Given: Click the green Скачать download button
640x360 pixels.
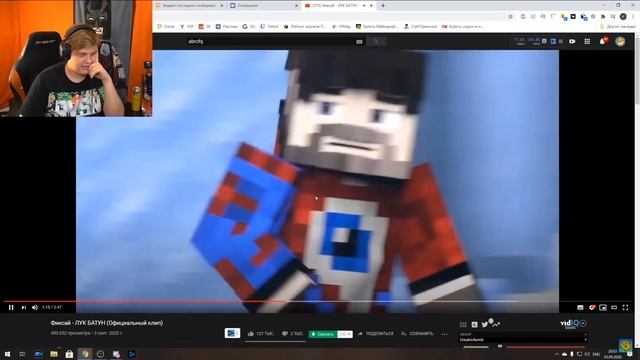Looking at the screenshot, I should point(323,334).
